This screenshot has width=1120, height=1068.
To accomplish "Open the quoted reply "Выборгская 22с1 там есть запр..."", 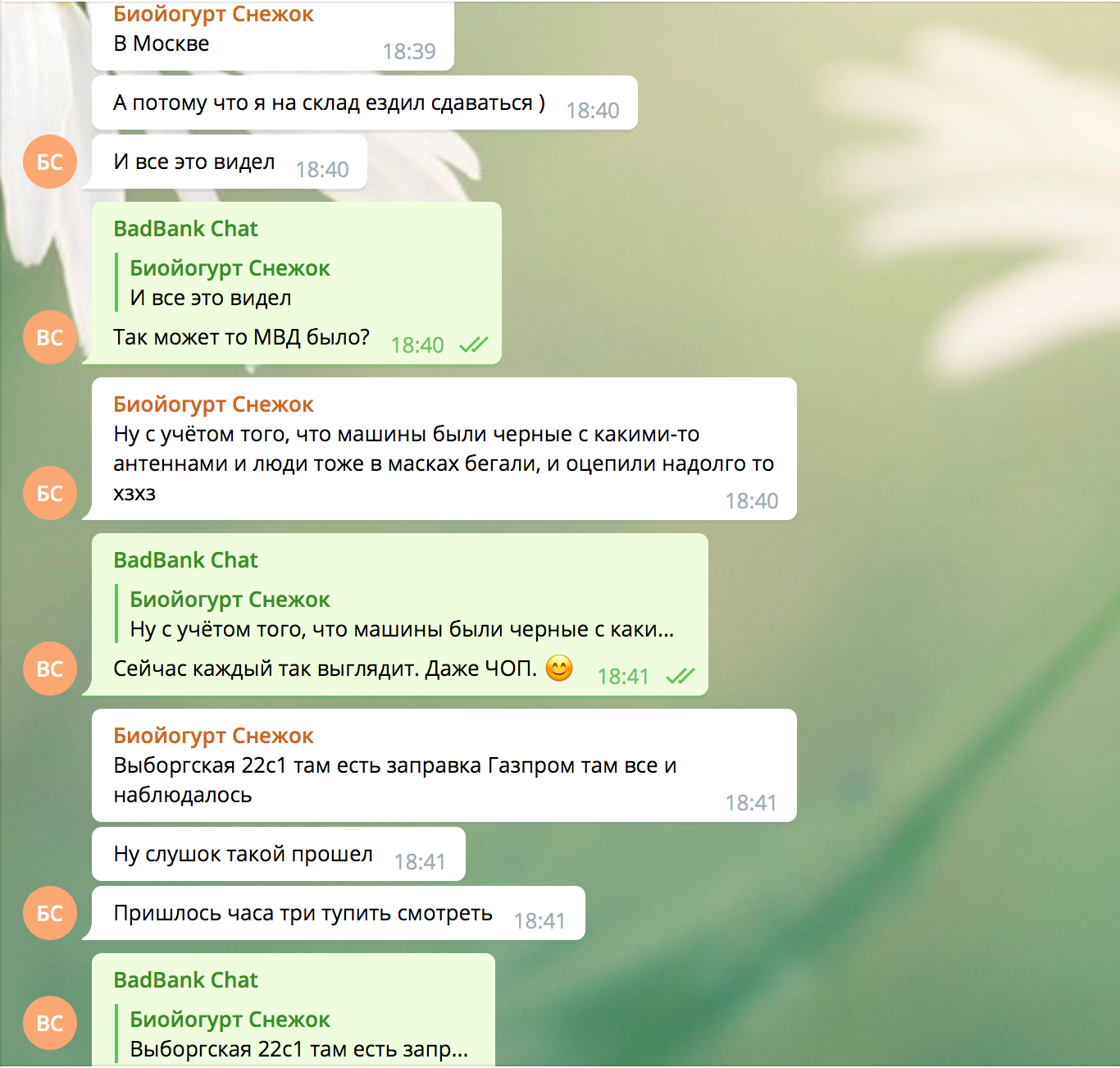I will 293,1034.
